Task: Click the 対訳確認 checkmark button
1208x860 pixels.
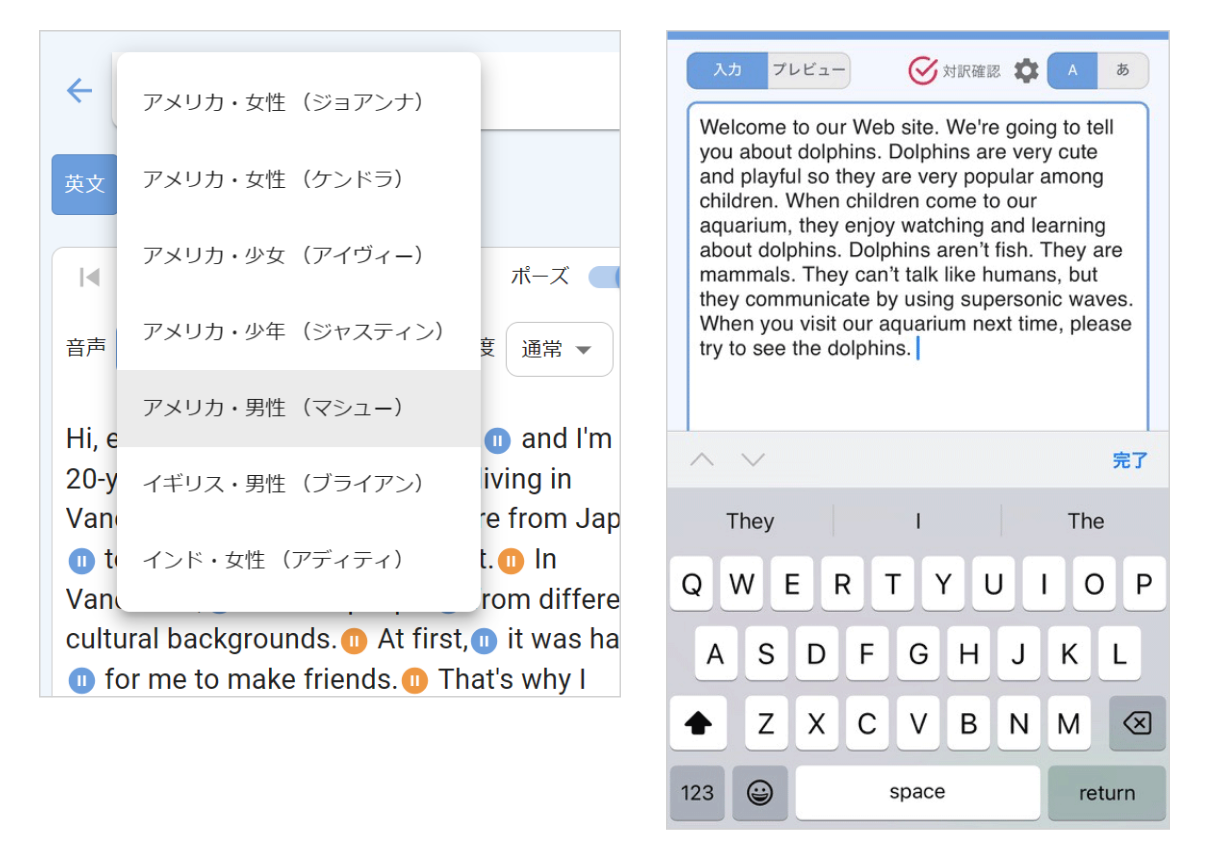Action: (x=953, y=71)
